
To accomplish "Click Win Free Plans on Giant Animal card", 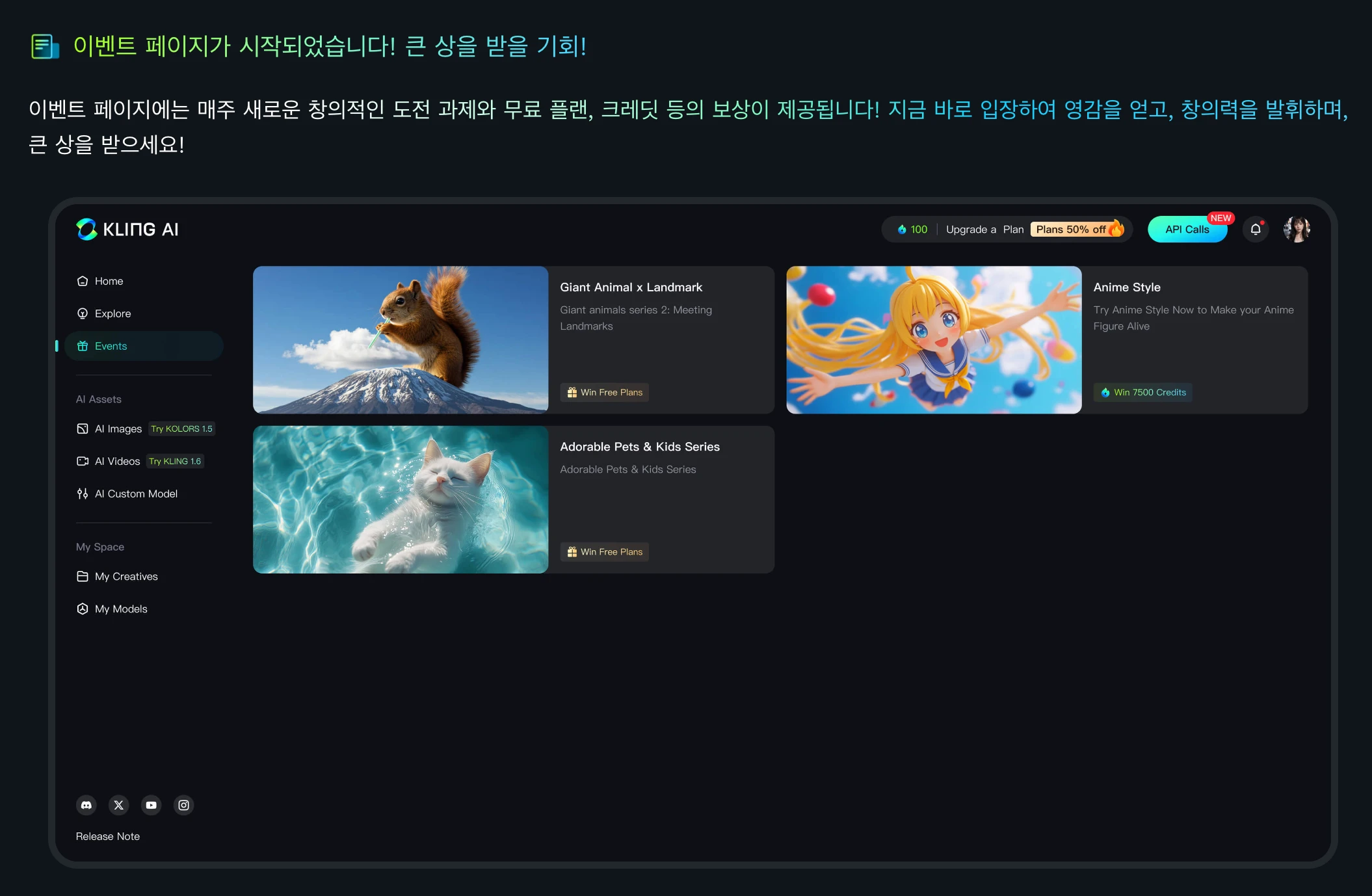I will coord(605,392).
